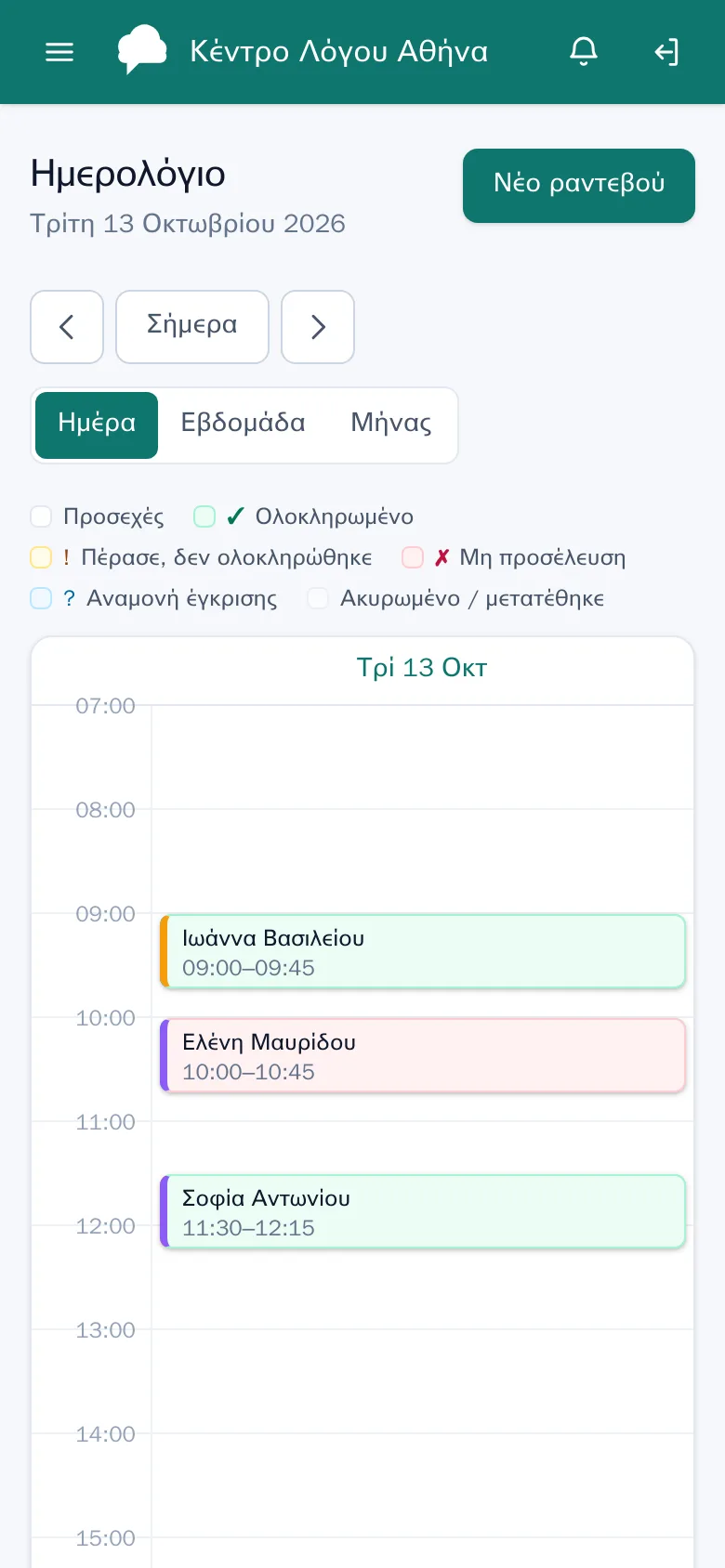The width and height of the screenshot is (725, 1568).
Task: Switch to Μήνας view
Action: click(391, 424)
